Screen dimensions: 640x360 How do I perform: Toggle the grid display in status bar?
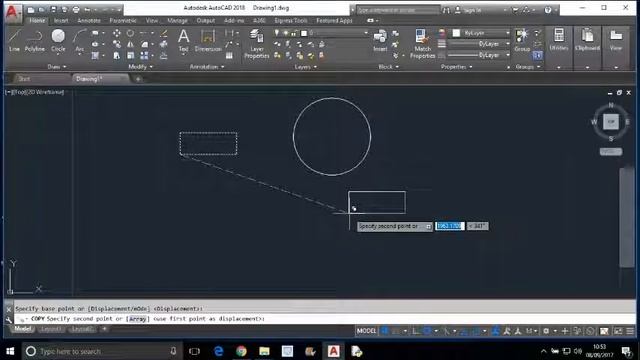click(384, 331)
